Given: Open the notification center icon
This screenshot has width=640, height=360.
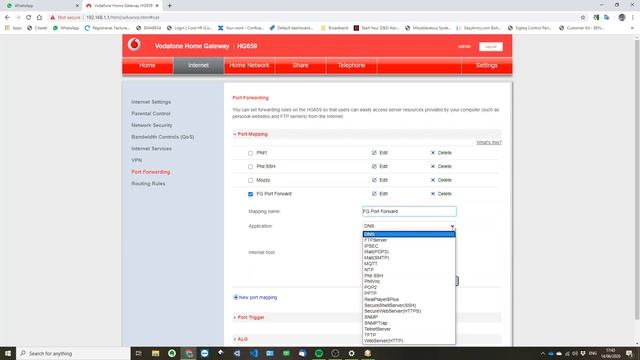Looking at the screenshot, I should [629, 353].
